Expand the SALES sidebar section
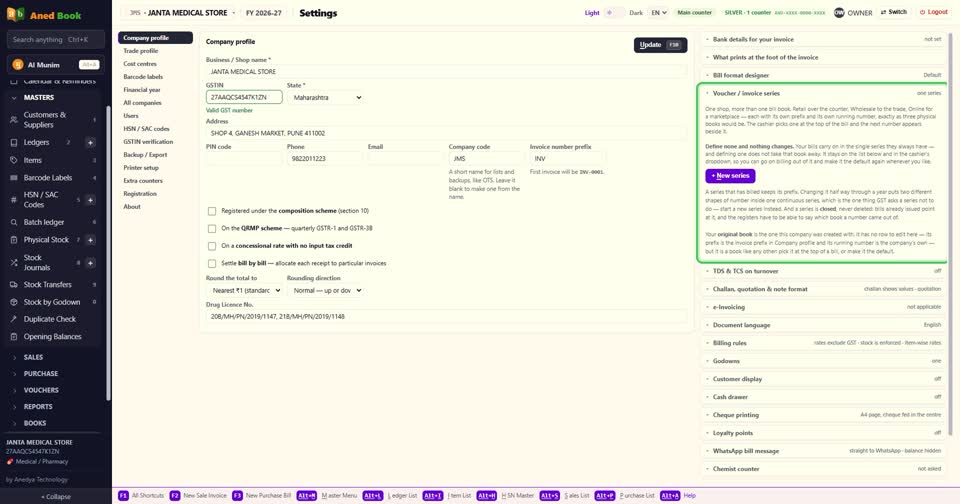This screenshot has height=504, width=960. coord(33,357)
